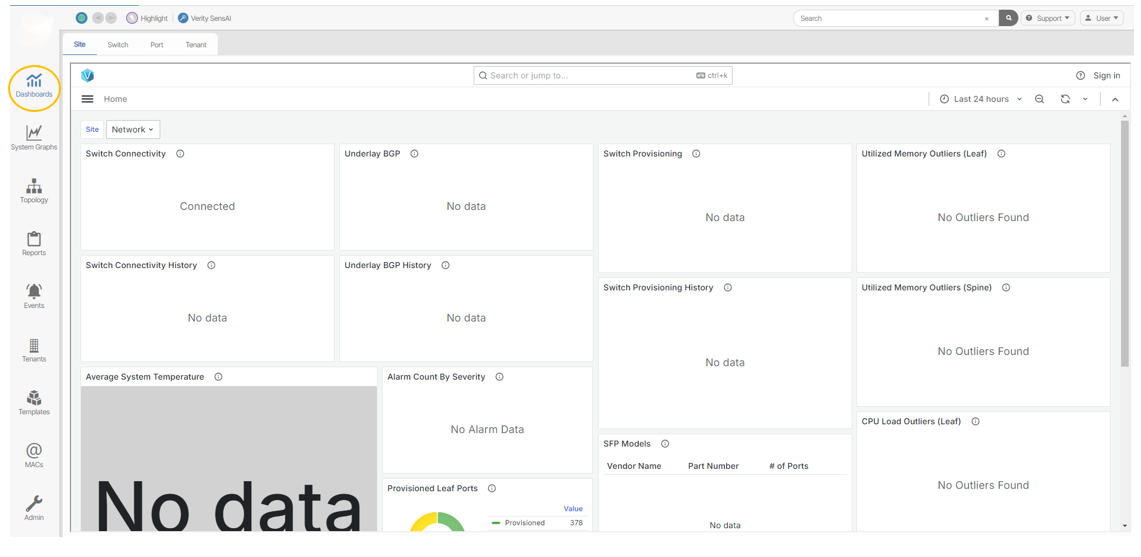This screenshot has width=1141, height=557.
Task: Open the Support dropdown menu
Action: [1048, 18]
